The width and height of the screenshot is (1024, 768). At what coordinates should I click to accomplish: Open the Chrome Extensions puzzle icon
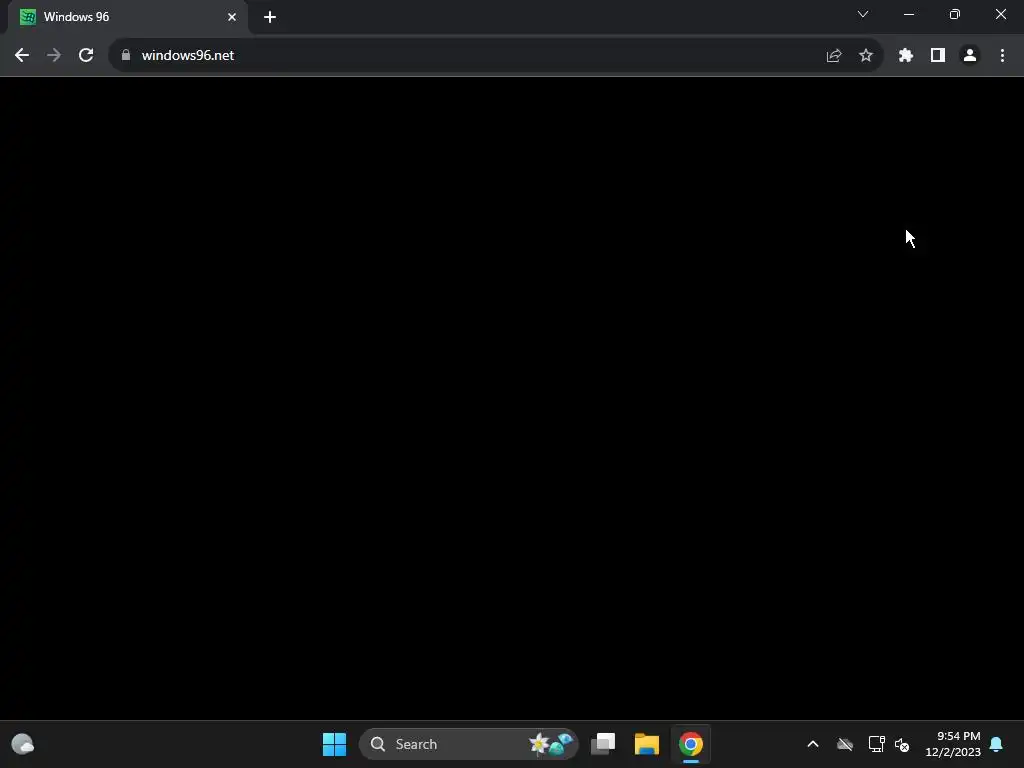coord(906,56)
